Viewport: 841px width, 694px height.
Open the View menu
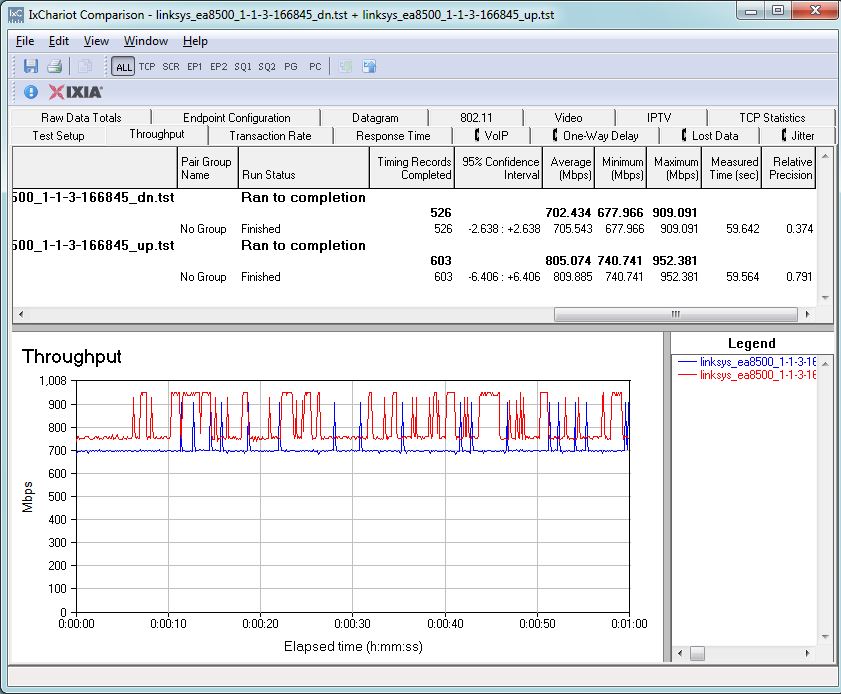[97, 41]
